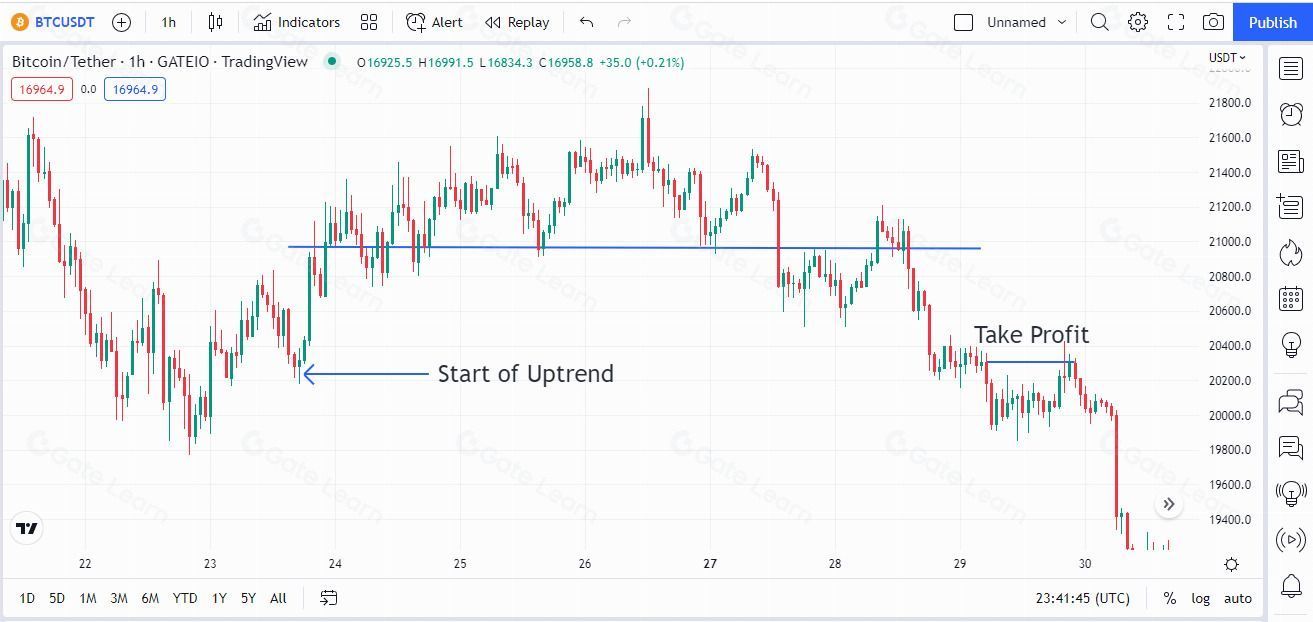
Task: Toggle auto scale
Action: pyautogui.click(x=1238, y=598)
